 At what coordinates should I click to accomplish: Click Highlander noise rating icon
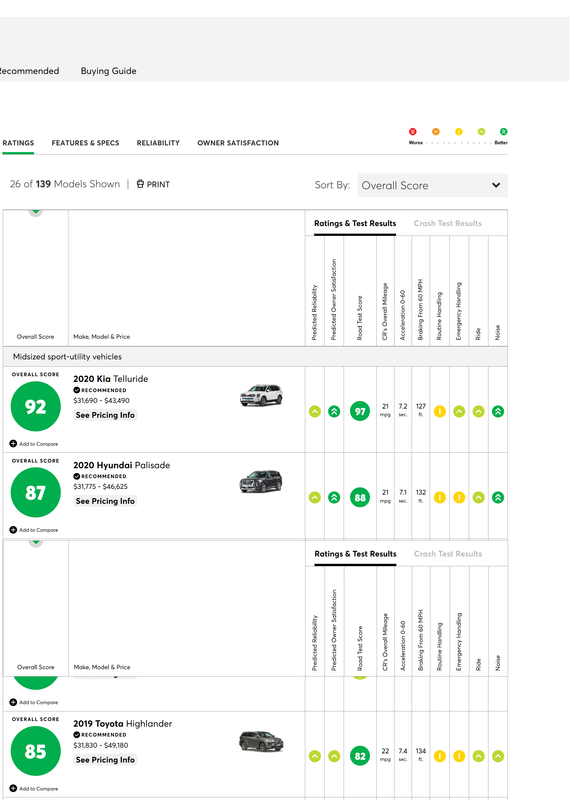[498, 756]
